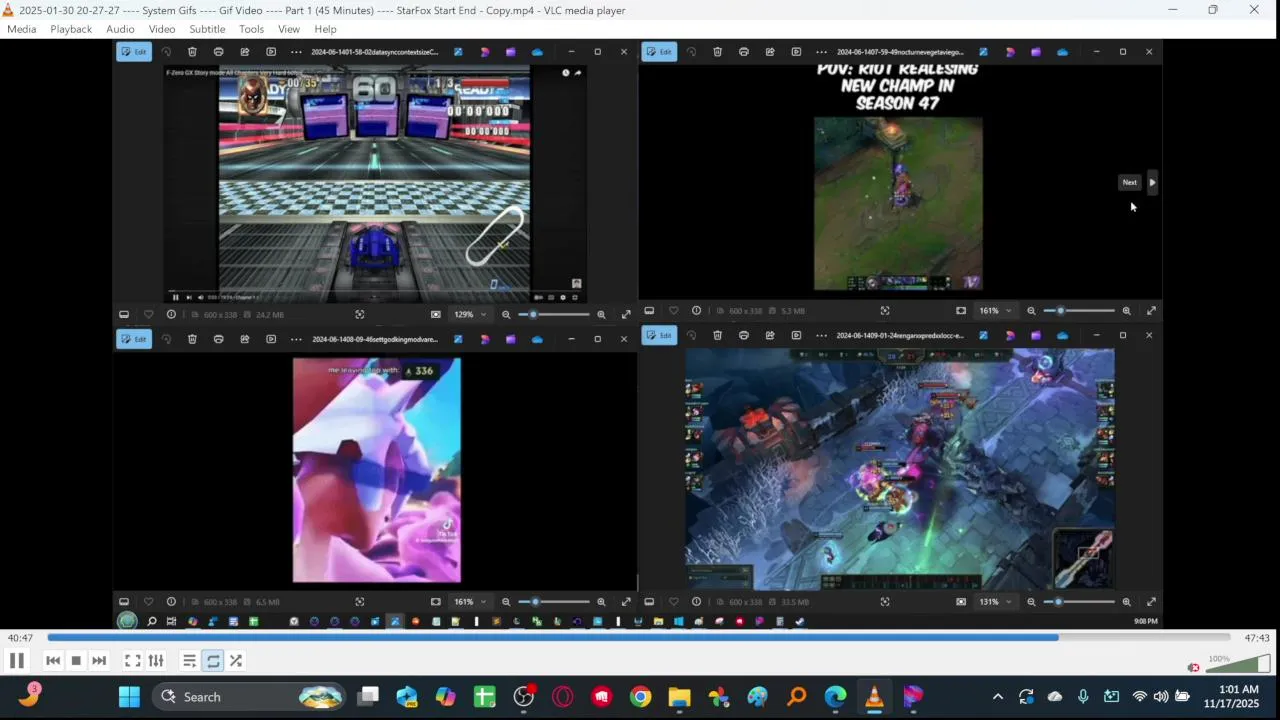This screenshot has width=1280, height=720.
Task: Skip to next media in VLC
Action: pyautogui.click(x=99, y=661)
